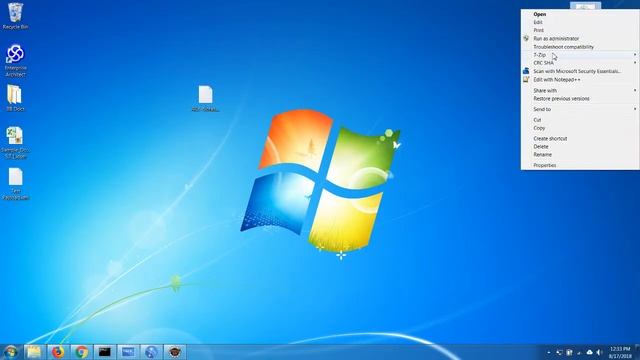Show hidden system tray icons arrow
This screenshot has height=360, width=640.
click(x=549, y=352)
